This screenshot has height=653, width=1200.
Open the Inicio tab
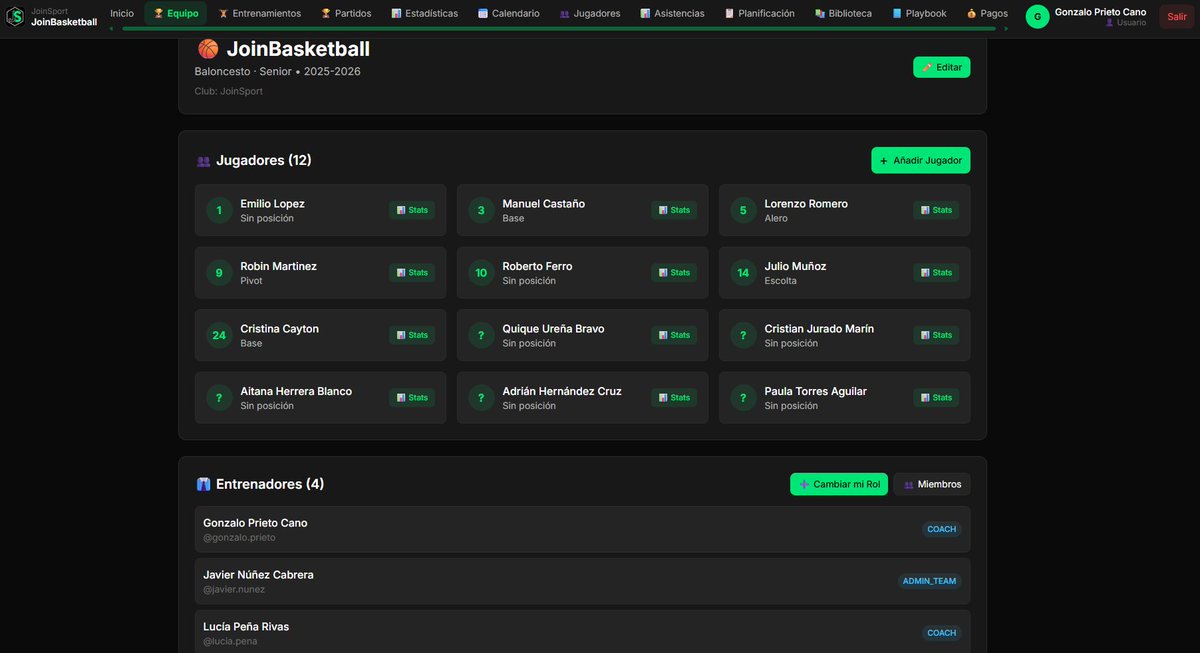point(122,14)
